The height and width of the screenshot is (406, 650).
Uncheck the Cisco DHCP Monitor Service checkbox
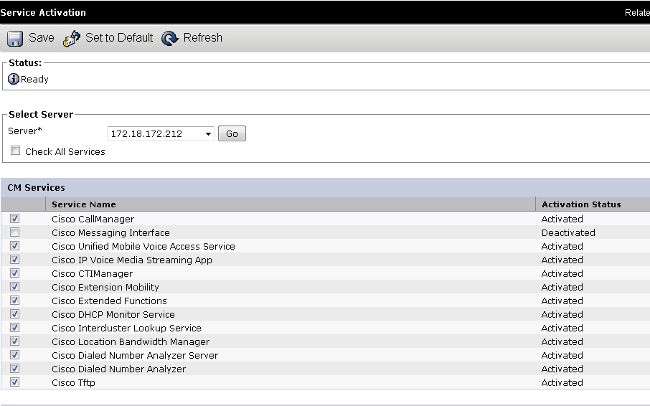(x=15, y=314)
